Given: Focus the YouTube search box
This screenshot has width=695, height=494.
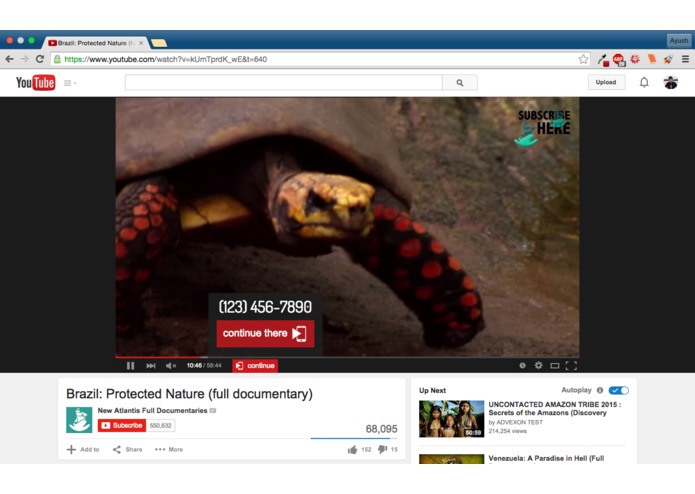Looking at the screenshot, I should [x=284, y=82].
